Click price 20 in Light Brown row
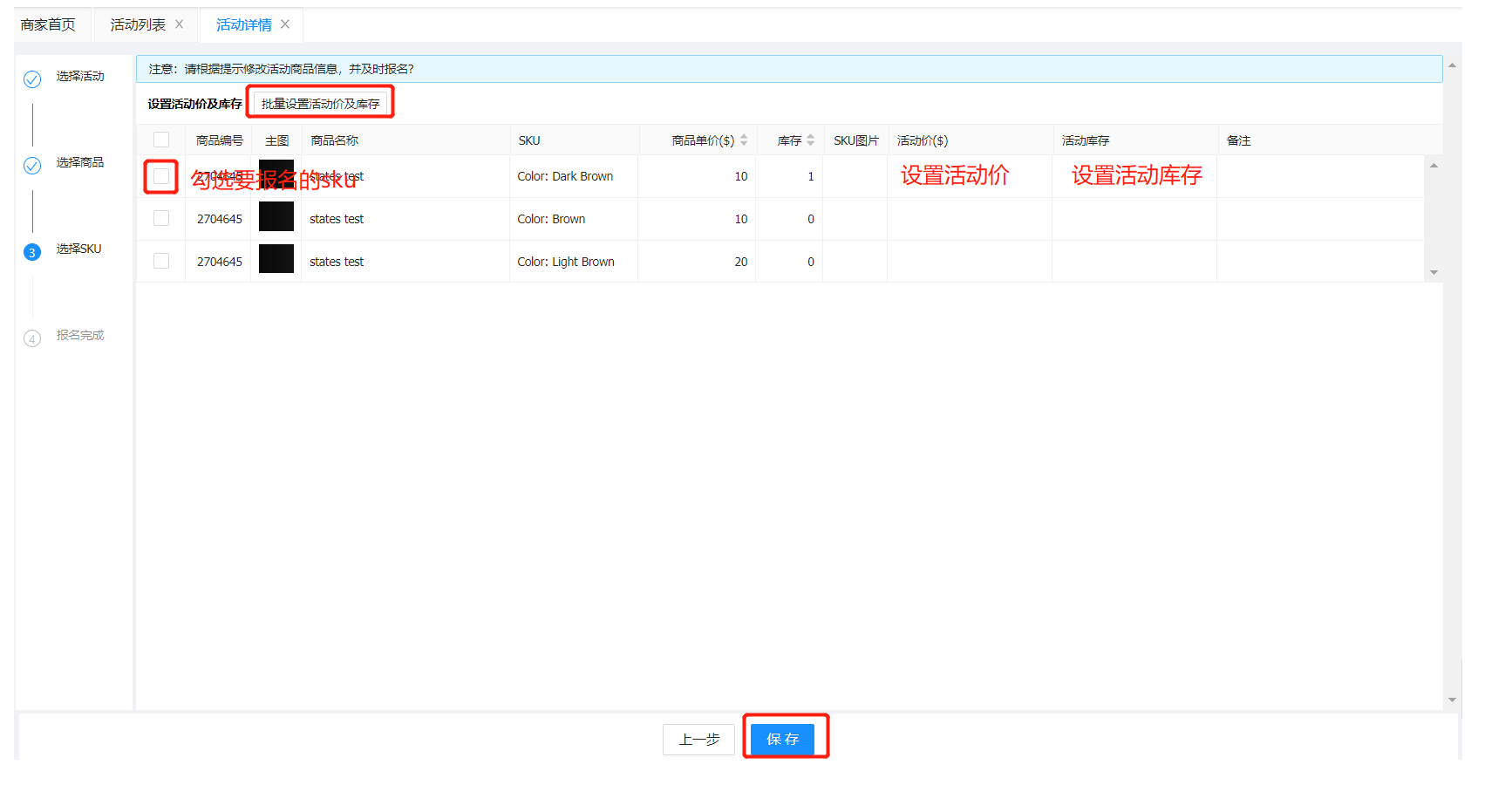This screenshot has width=1512, height=785. pos(741,262)
